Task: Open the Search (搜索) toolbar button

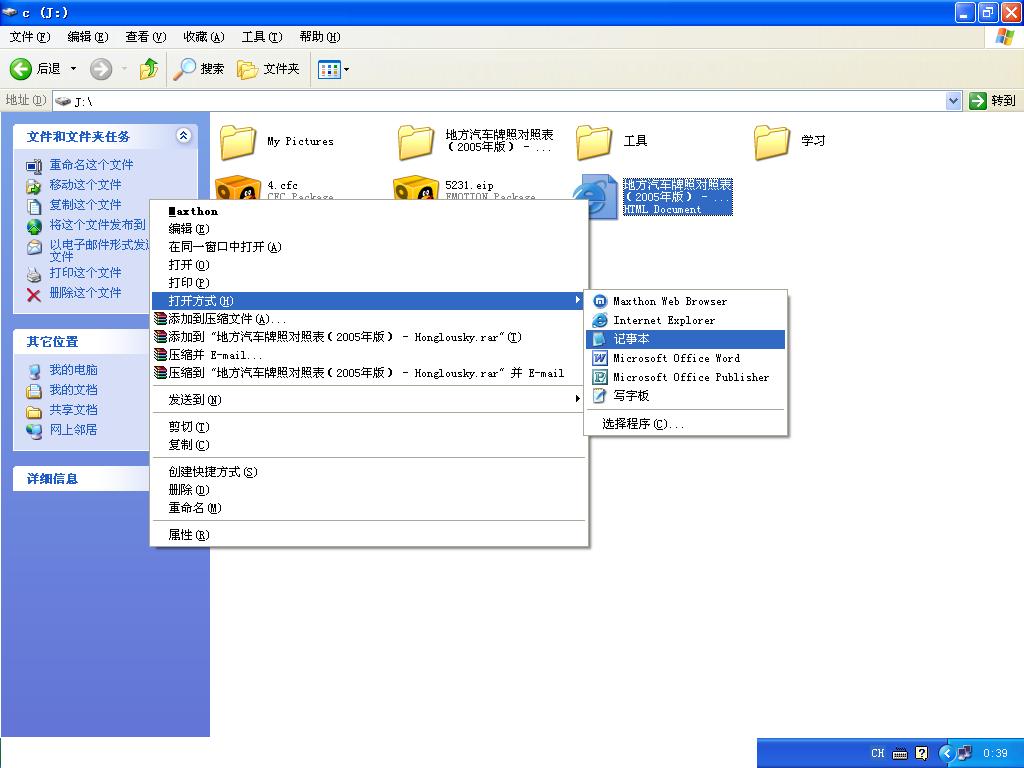Action: coord(199,69)
